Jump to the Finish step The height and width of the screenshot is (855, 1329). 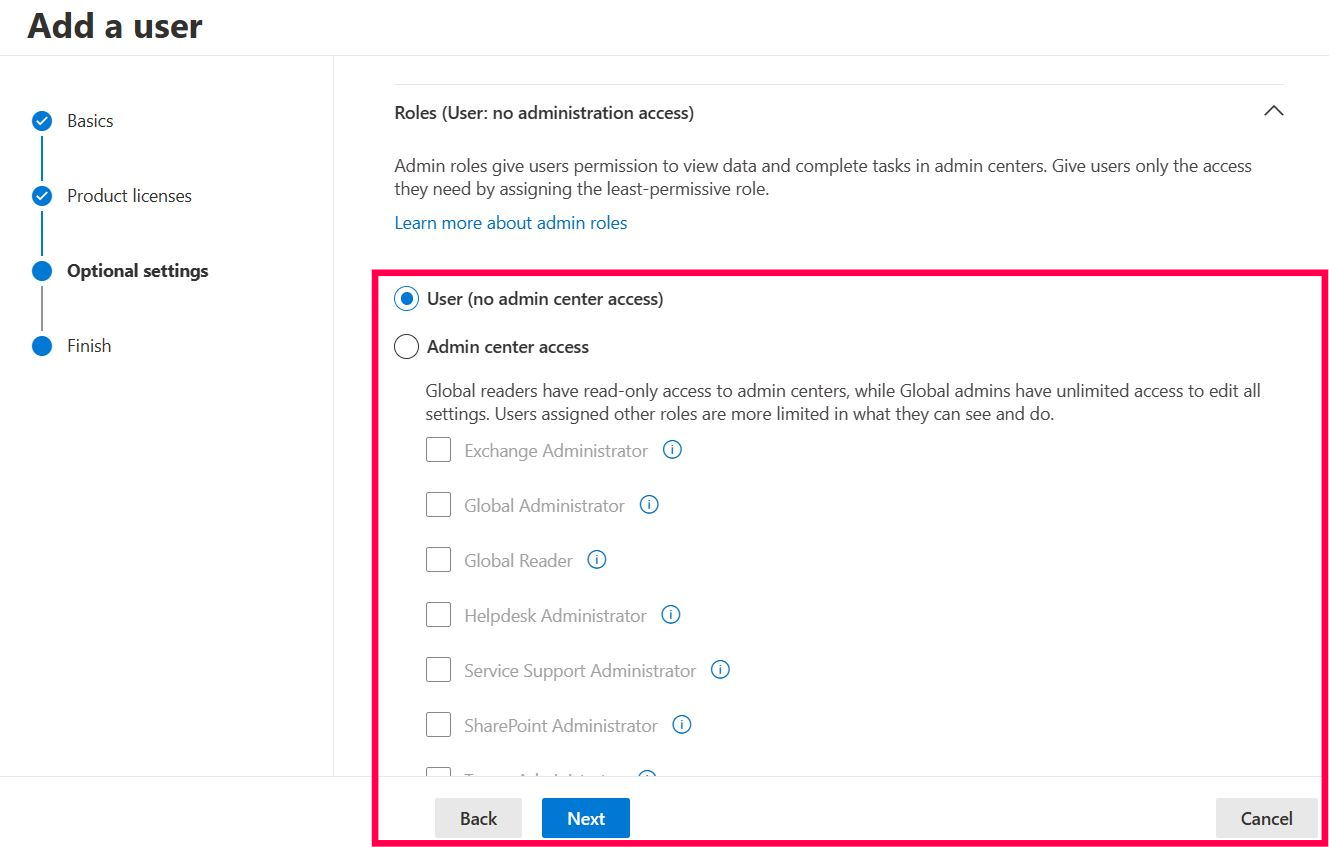[x=89, y=346]
